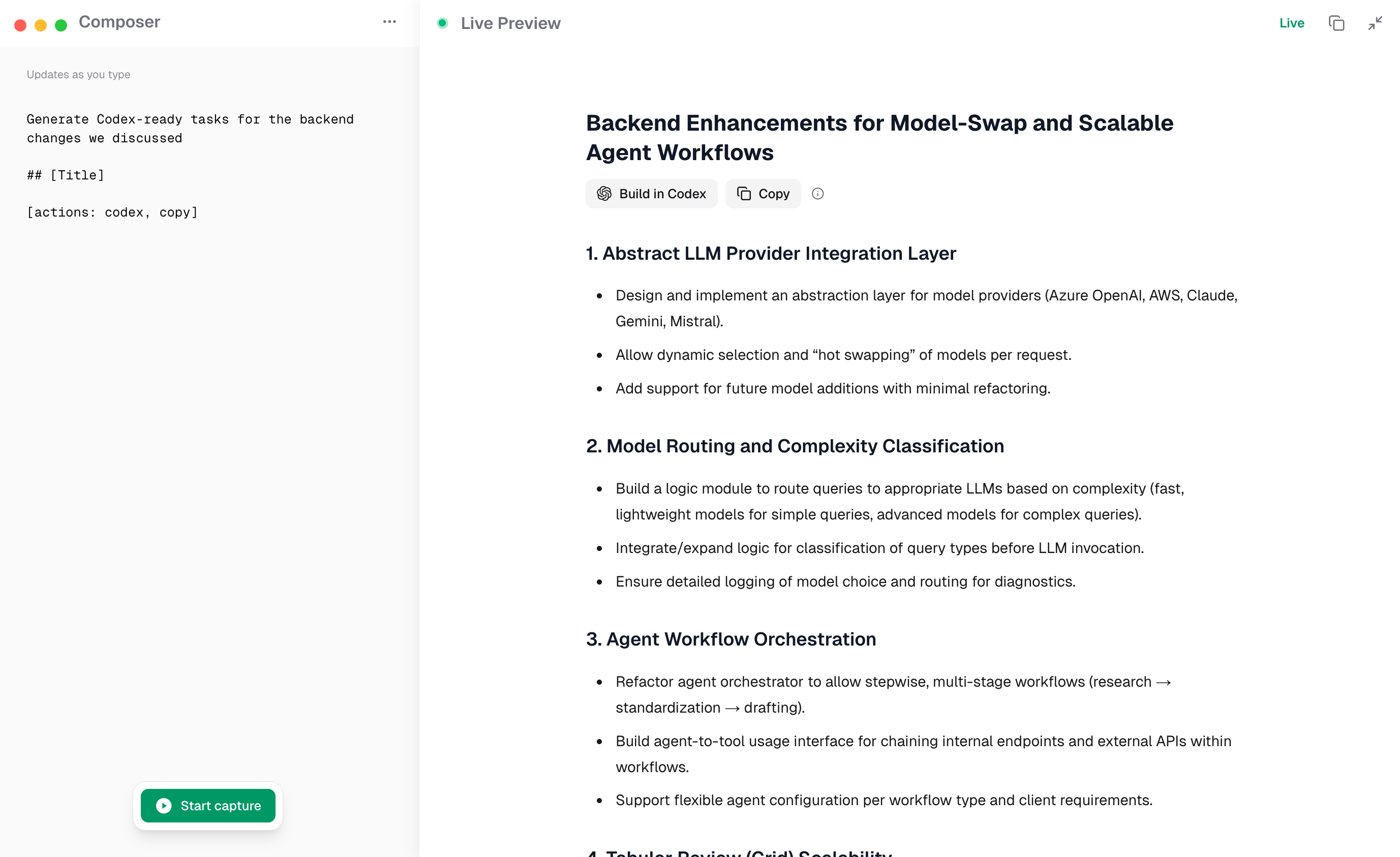Click the Copy button under the title
The image size is (1400, 857).
pos(763,194)
